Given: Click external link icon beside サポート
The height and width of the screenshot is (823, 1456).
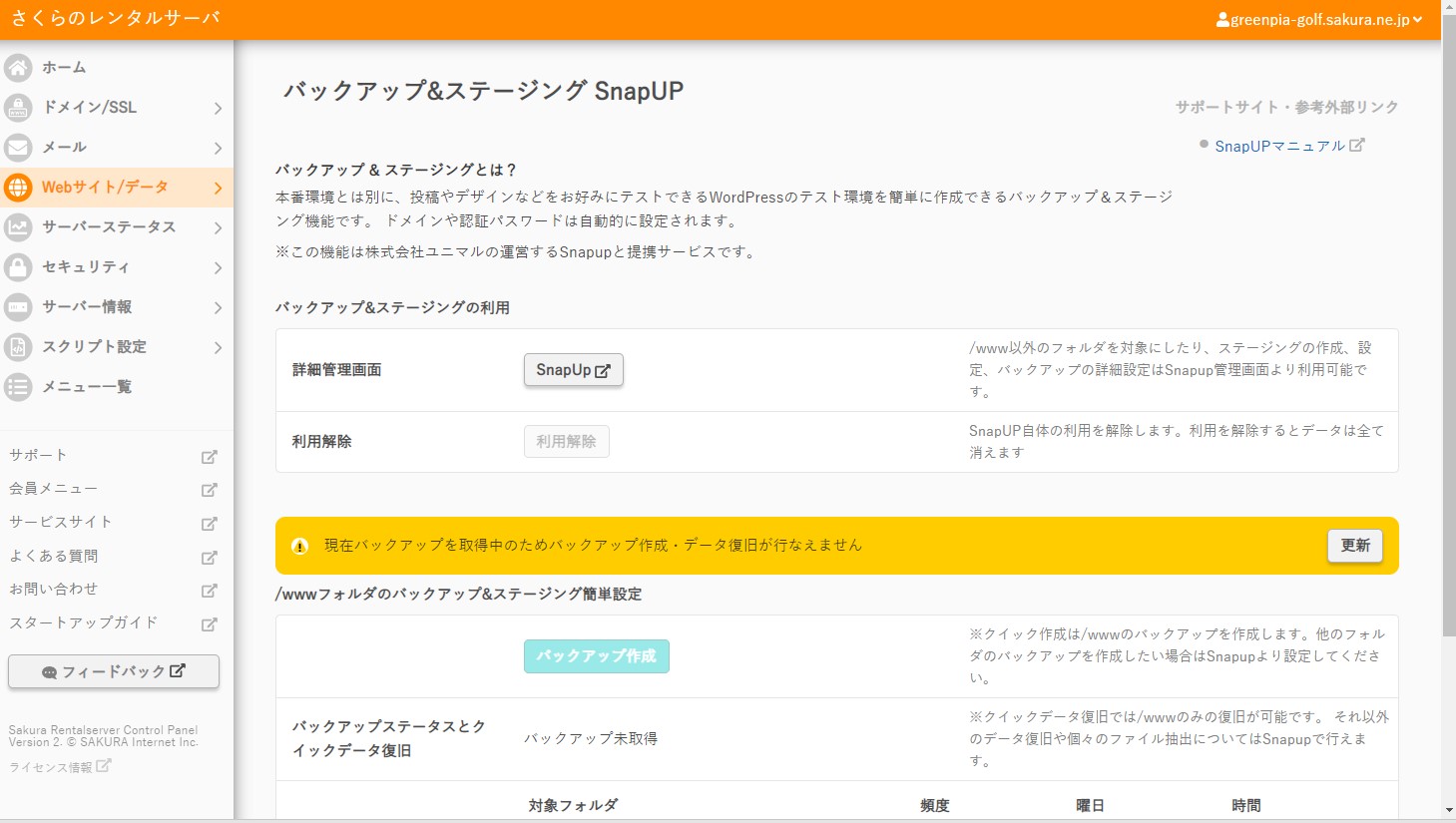Looking at the screenshot, I should 209,457.
